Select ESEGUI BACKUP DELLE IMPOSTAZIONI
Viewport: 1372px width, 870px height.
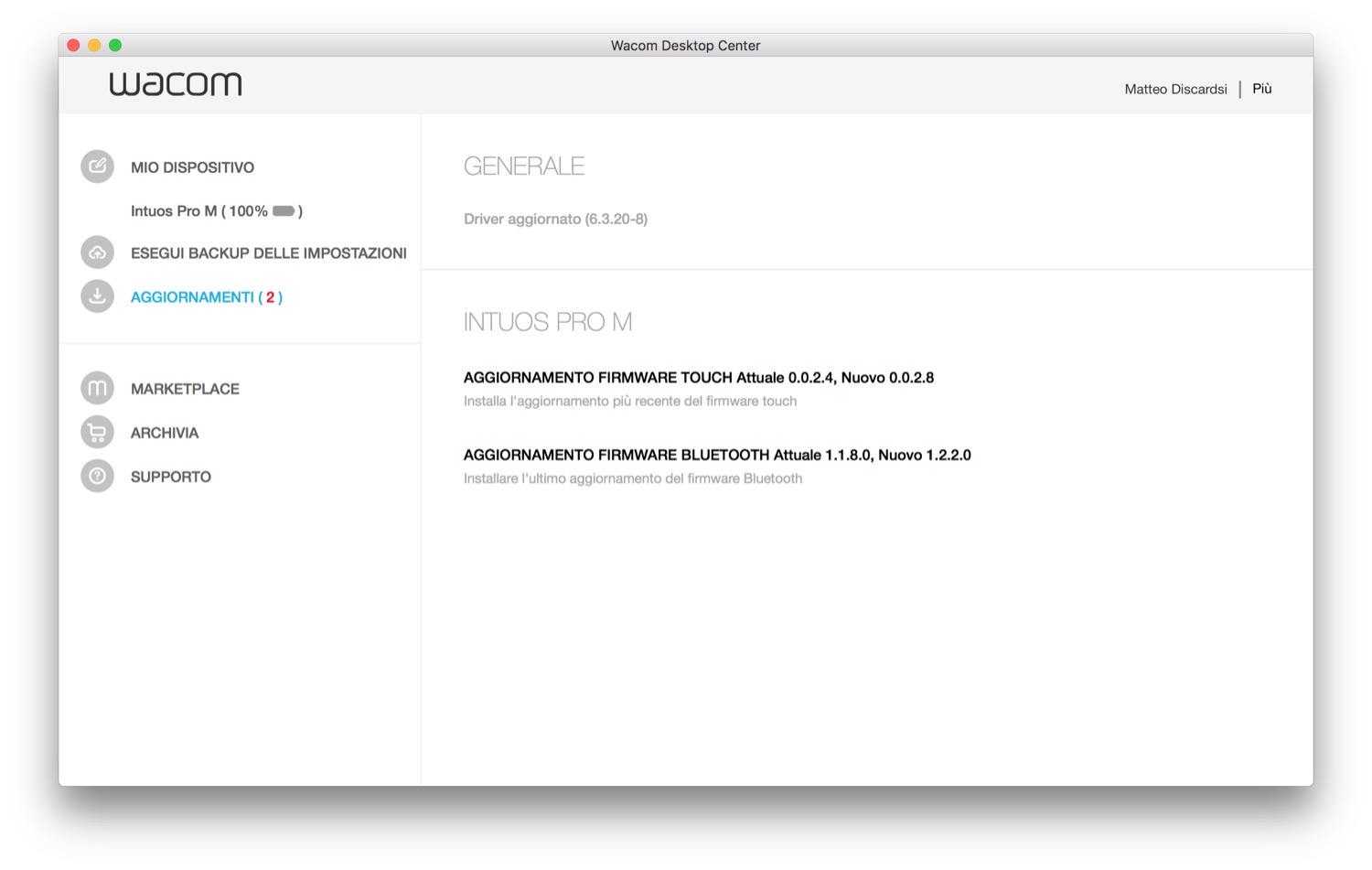pos(269,253)
